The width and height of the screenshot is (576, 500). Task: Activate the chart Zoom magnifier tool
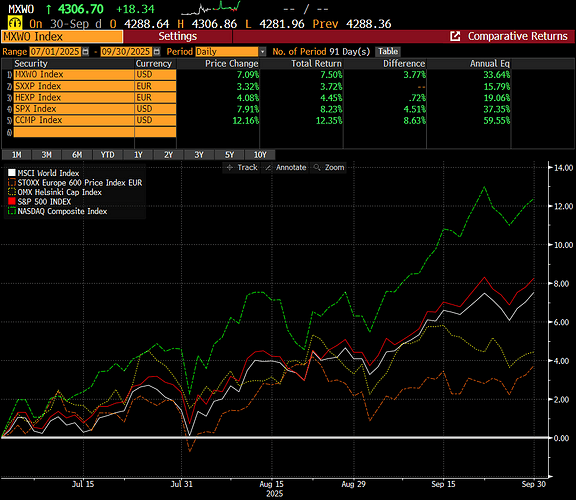click(x=329, y=168)
